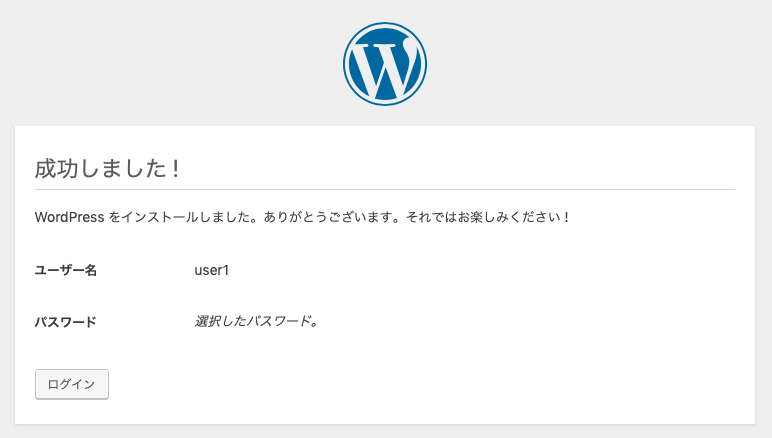Click the パスワード label
Image resolution: width=772 pixels, height=438 pixels.
(x=65, y=322)
